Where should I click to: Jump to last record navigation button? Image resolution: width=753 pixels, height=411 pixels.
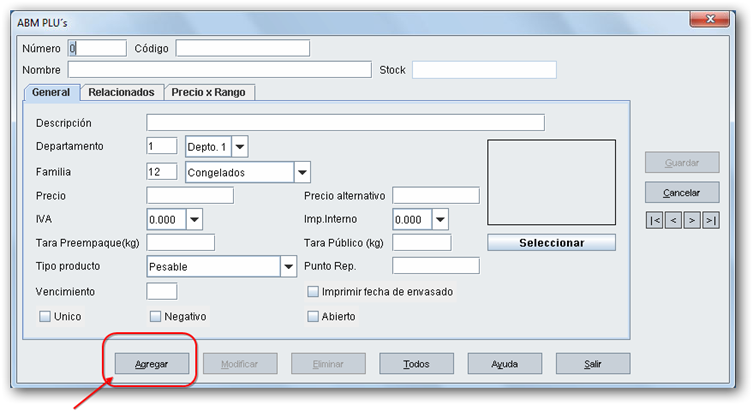(x=711, y=220)
